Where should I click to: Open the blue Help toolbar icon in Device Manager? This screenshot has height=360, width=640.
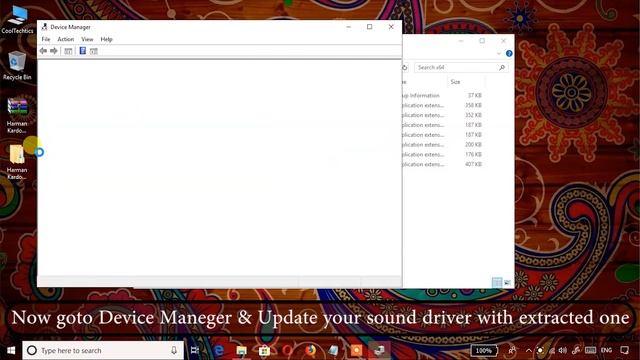[82, 51]
